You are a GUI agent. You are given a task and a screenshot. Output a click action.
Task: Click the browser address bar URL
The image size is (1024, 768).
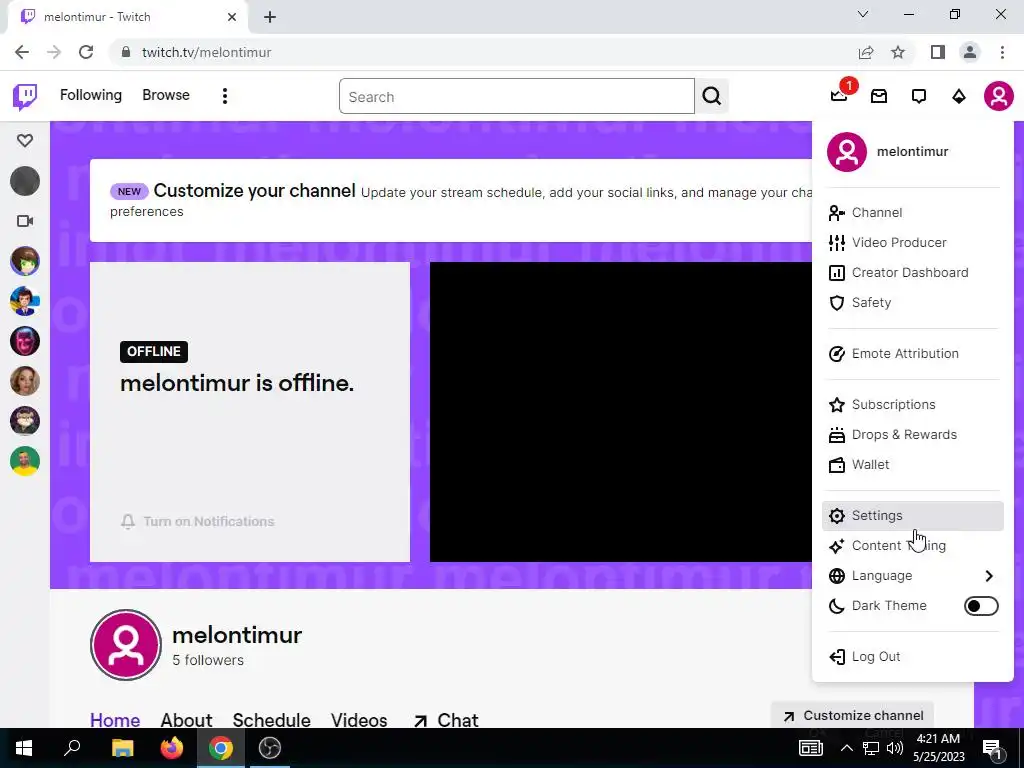206,52
